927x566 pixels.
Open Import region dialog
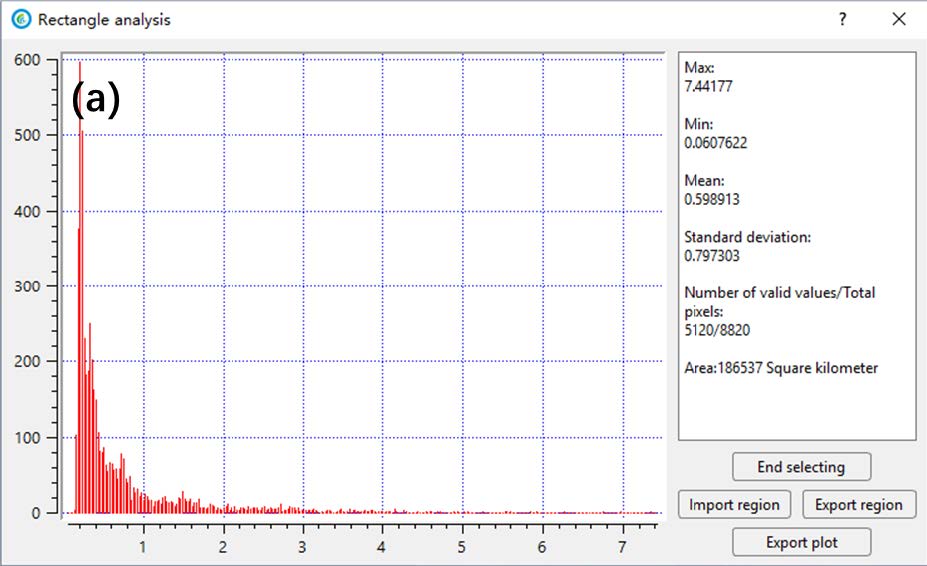pos(734,504)
